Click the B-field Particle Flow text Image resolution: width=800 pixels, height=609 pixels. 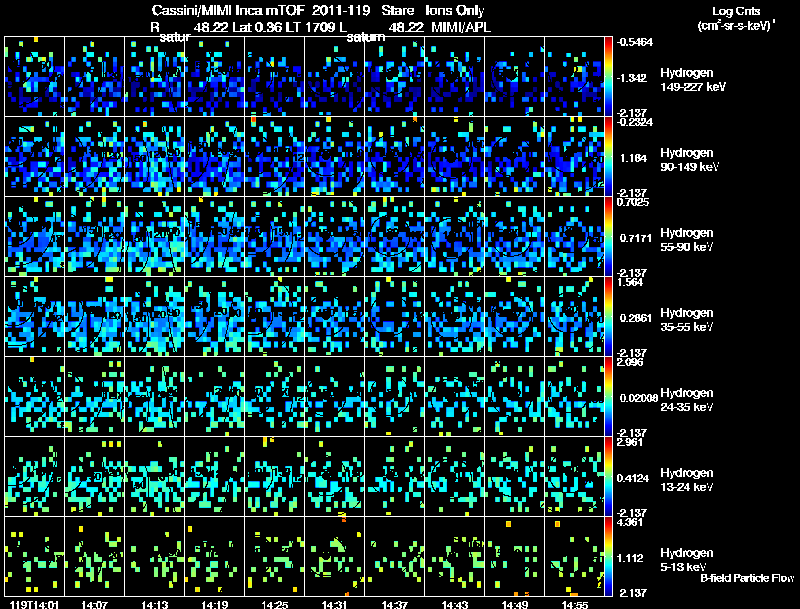click(x=747, y=578)
